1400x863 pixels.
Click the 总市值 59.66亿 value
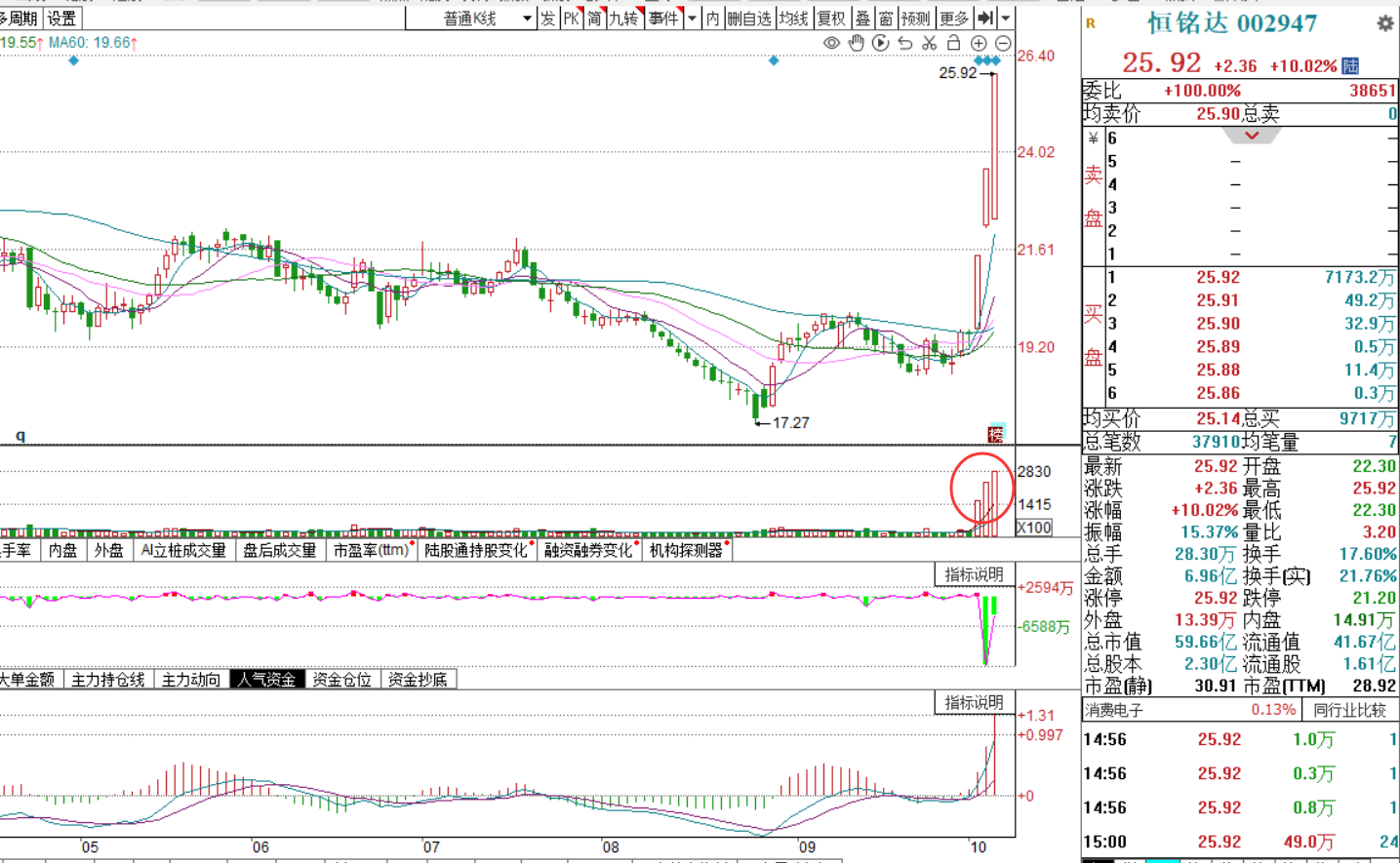point(1205,642)
